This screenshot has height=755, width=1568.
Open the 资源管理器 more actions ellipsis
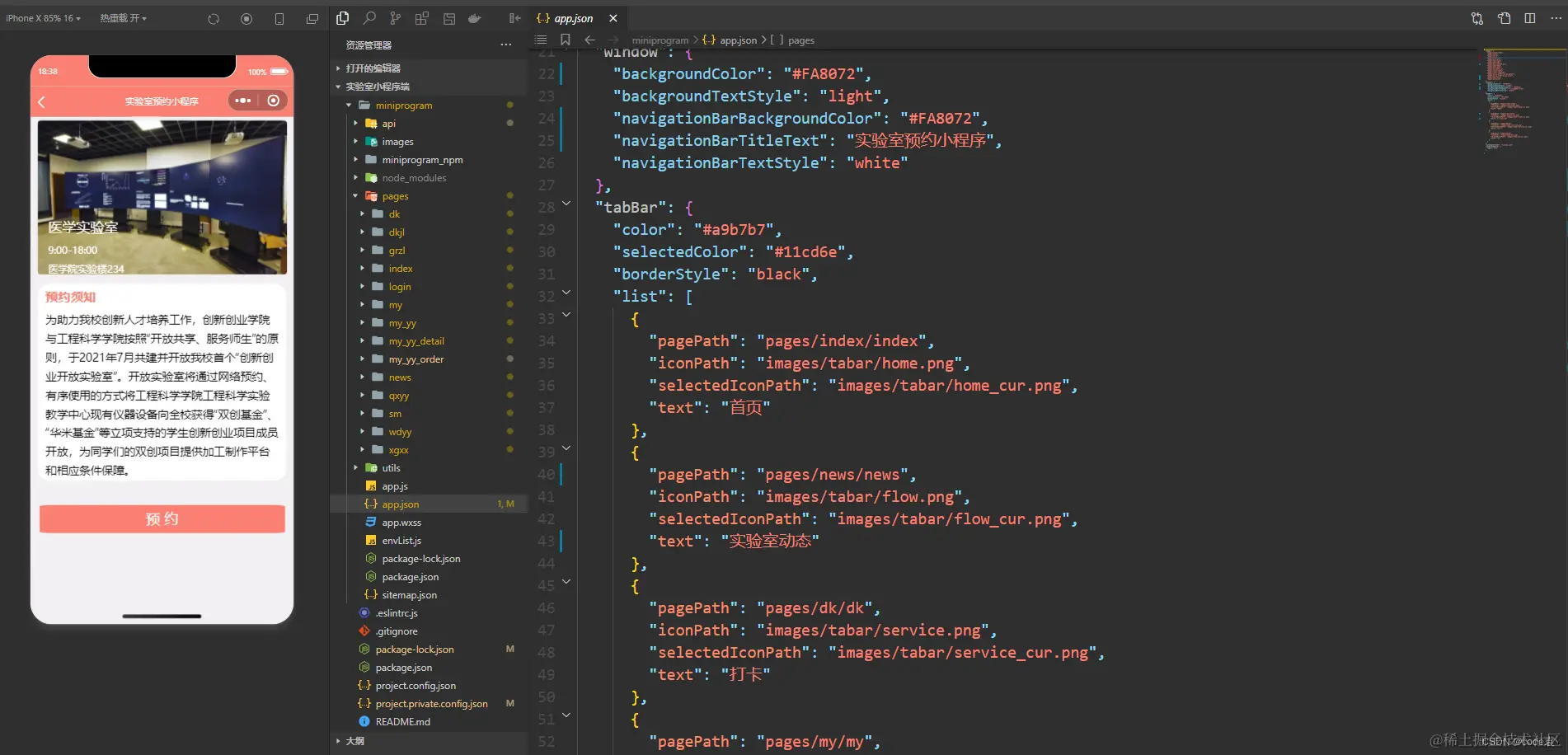click(506, 45)
